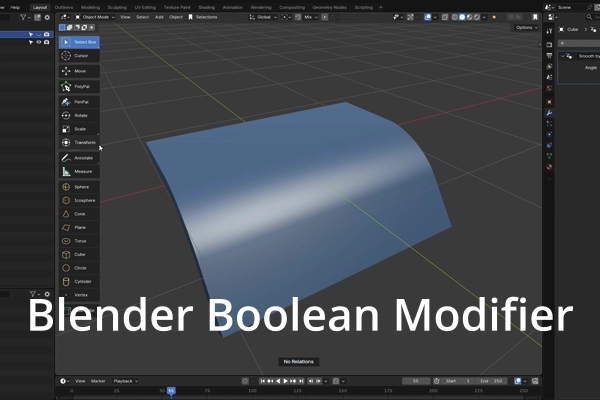Select the Icosphere add tool

(79, 201)
